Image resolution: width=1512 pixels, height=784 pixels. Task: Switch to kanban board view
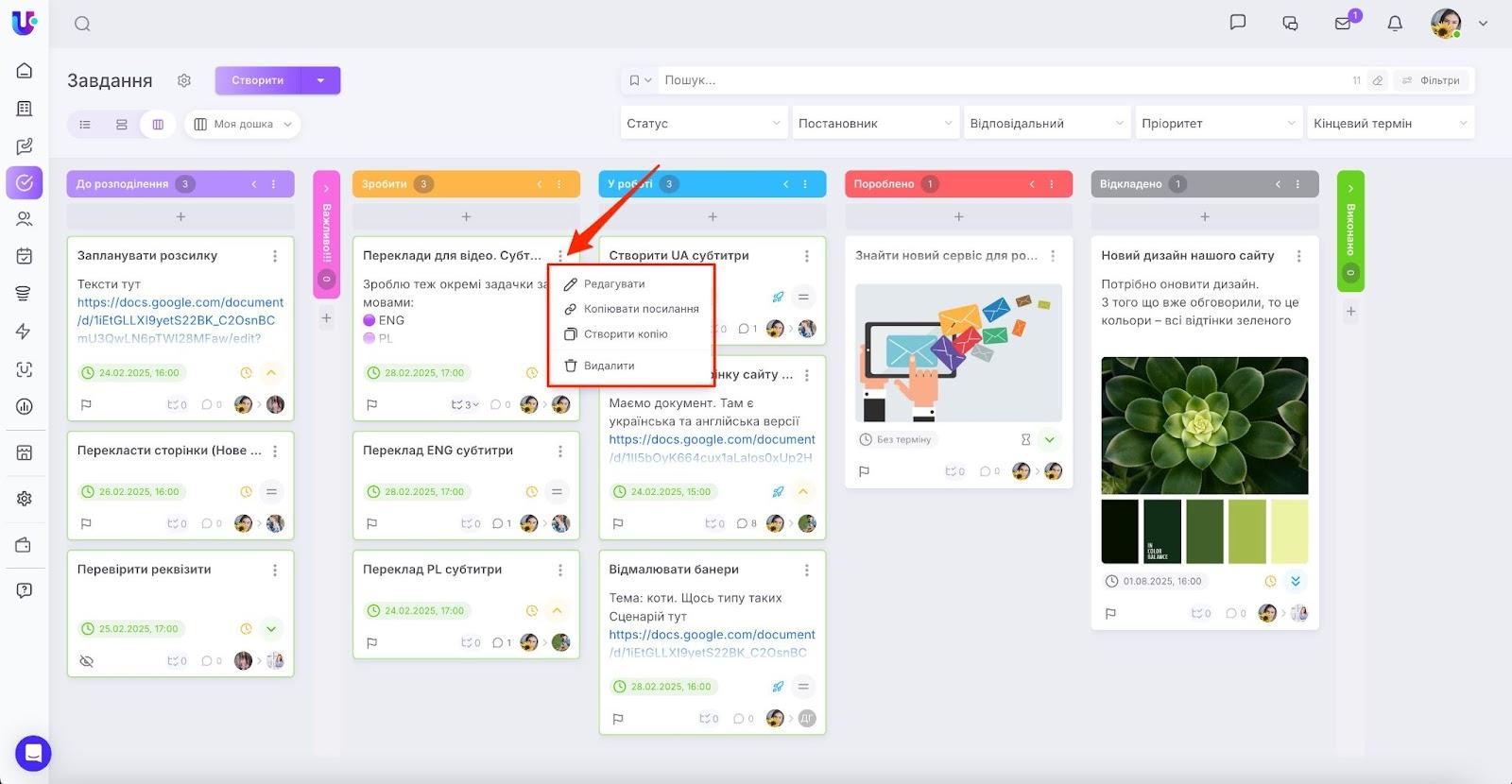(x=158, y=124)
